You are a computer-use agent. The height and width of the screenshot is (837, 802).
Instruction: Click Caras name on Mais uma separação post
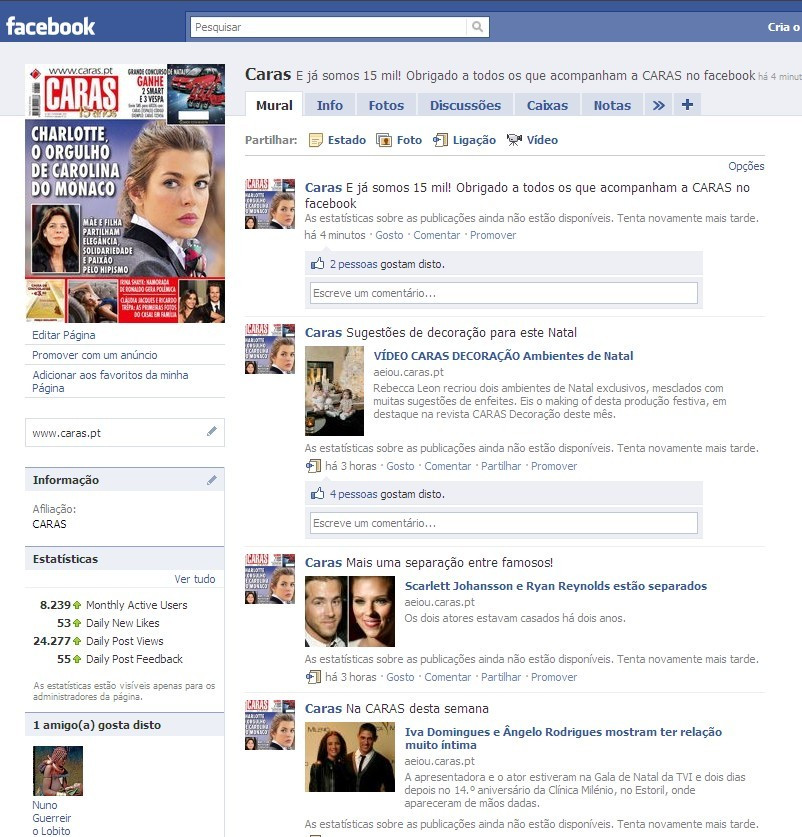[323, 563]
